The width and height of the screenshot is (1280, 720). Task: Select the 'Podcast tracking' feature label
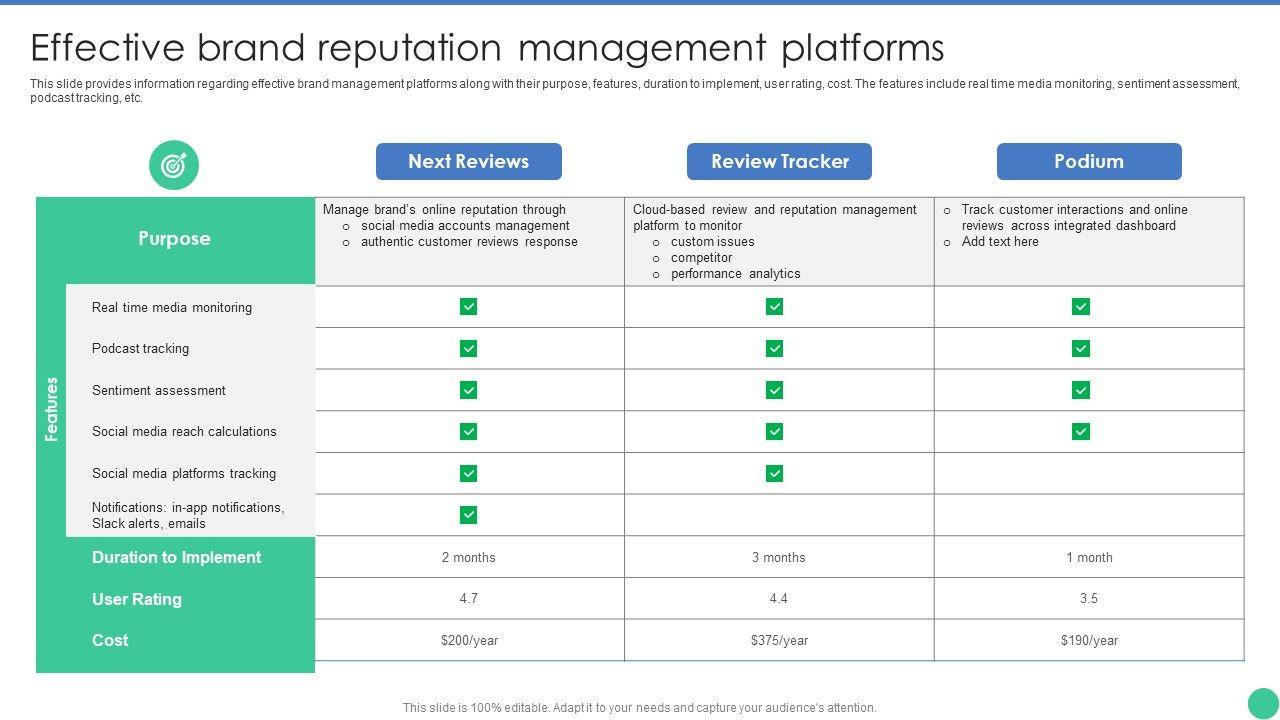[140, 349]
